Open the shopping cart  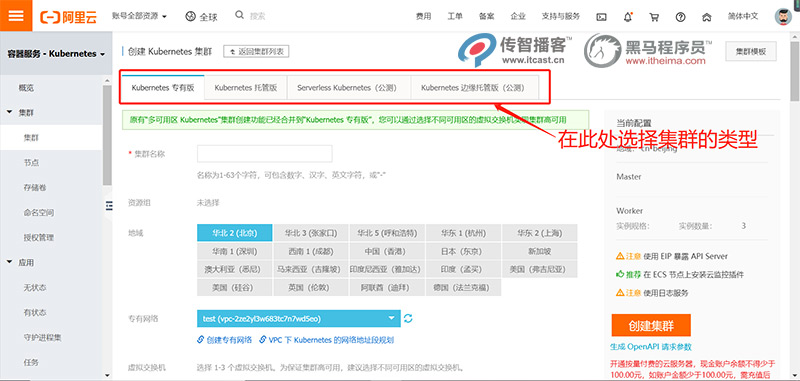point(654,17)
